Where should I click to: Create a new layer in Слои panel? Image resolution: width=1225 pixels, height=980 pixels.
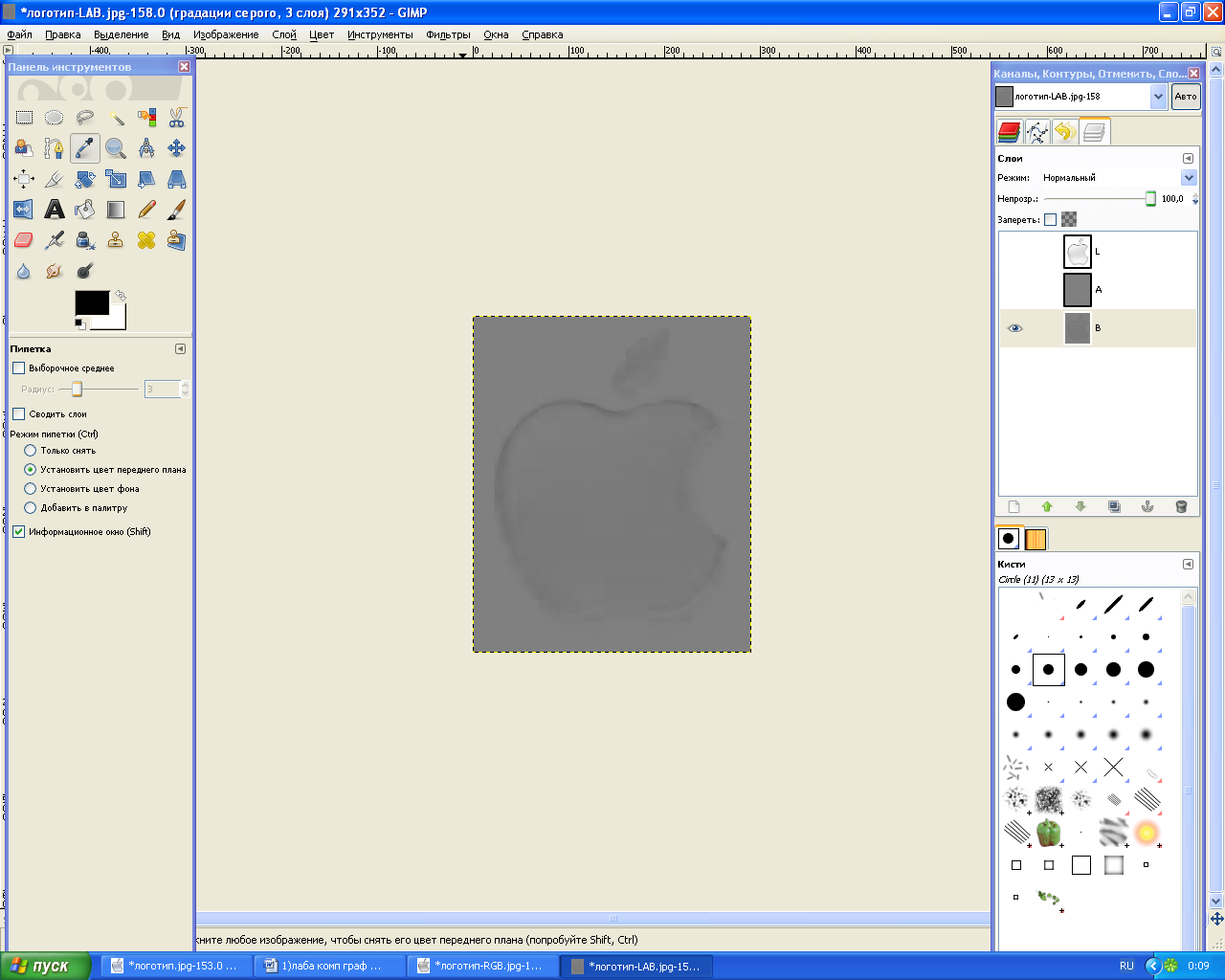(x=1013, y=506)
